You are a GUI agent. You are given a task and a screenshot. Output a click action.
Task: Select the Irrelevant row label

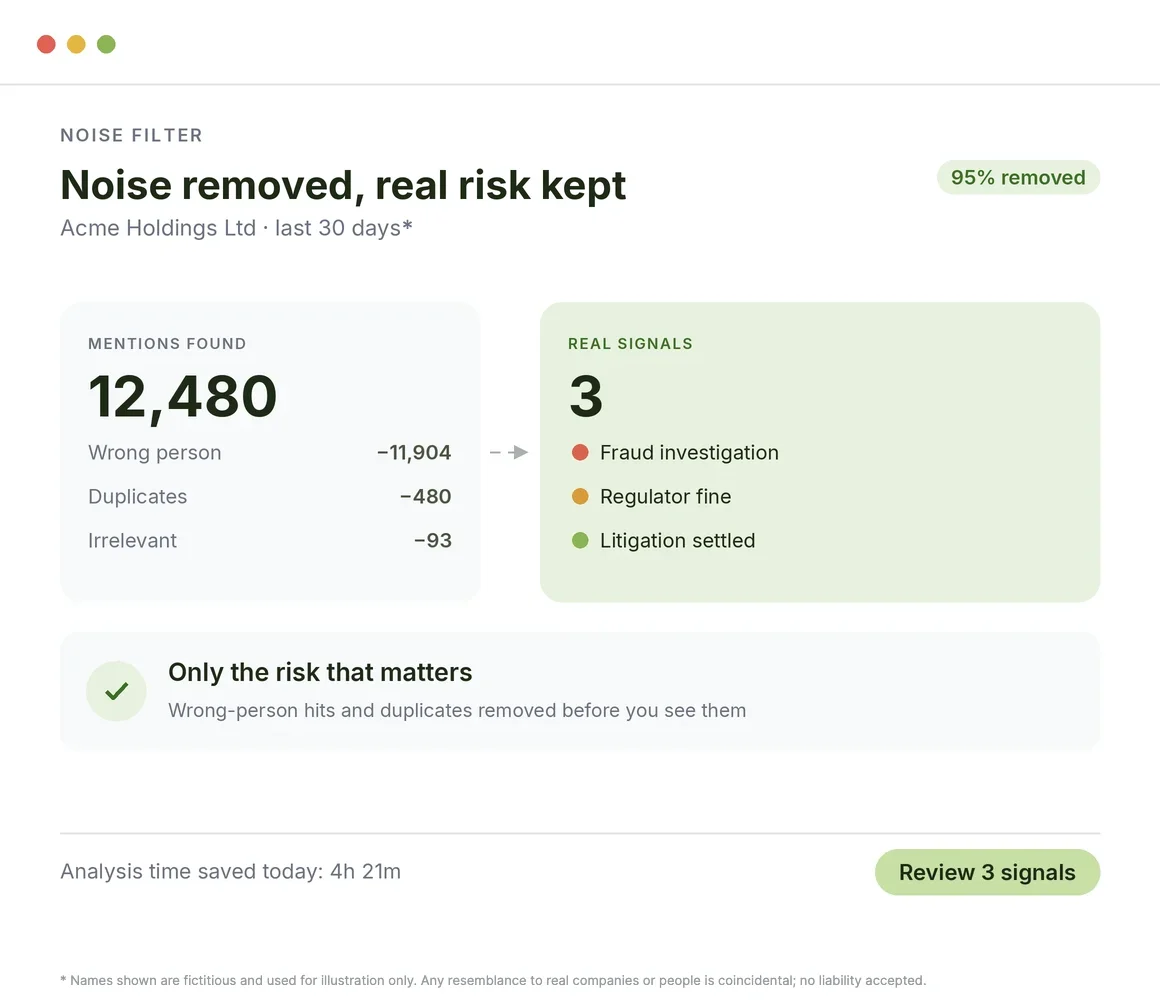click(x=132, y=541)
